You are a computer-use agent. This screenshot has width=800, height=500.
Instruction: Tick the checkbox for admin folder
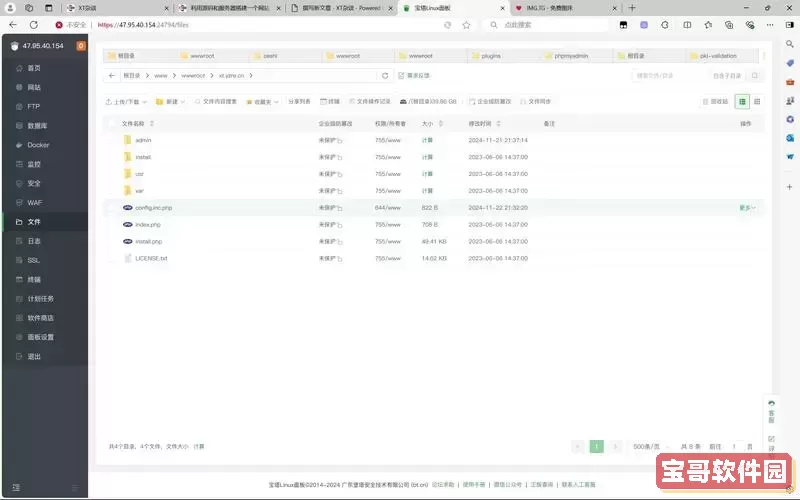point(112,140)
